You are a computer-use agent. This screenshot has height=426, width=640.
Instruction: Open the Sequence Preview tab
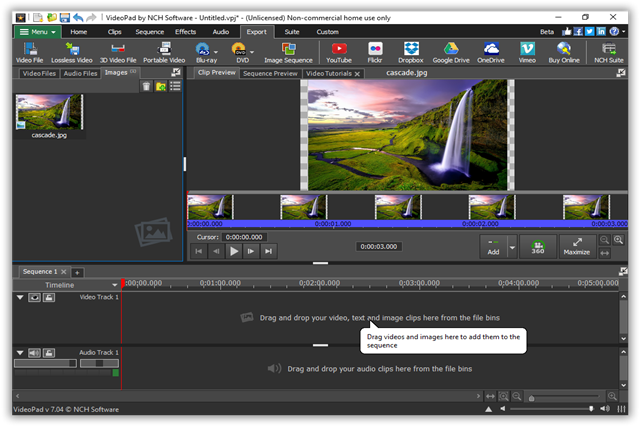point(270,73)
